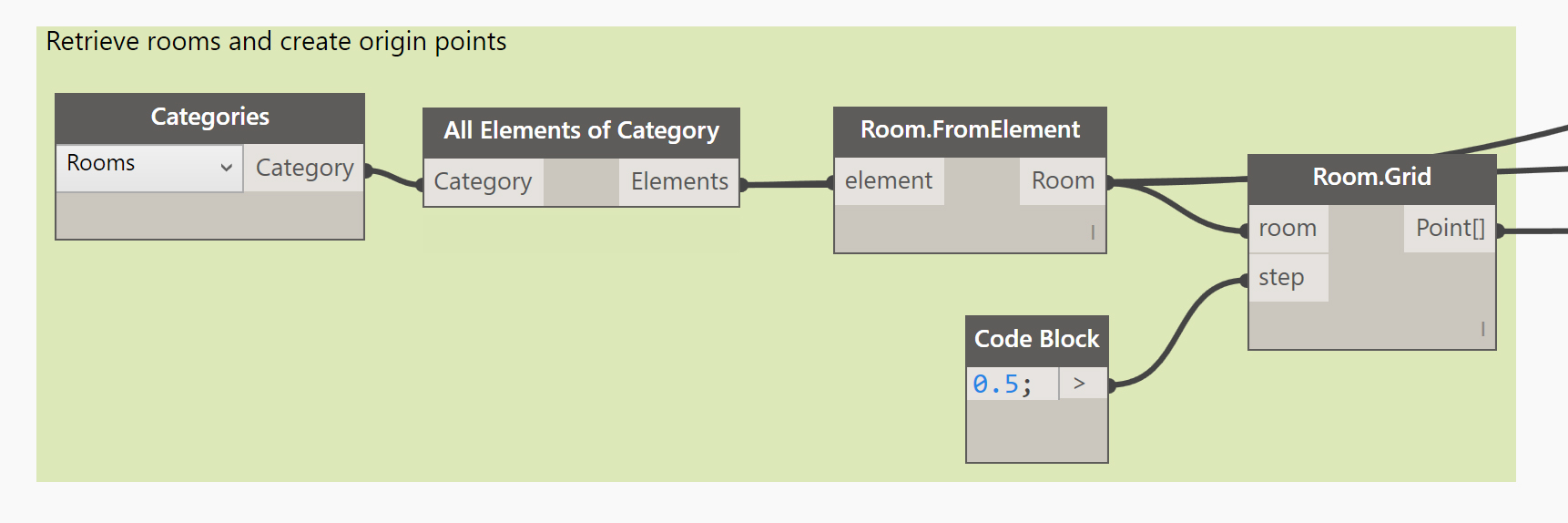This screenshot has height=523, width=1568.
Task: Select the Room.Grid node header
Action: click(1371, 179)
